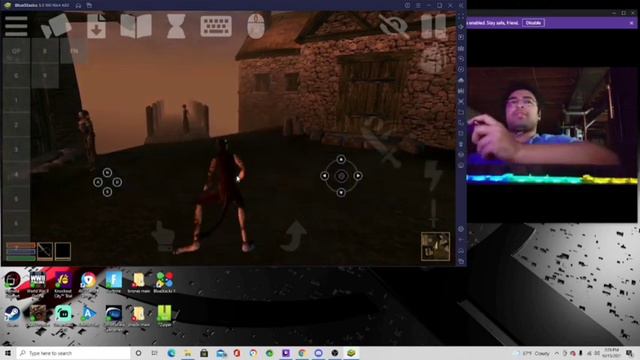
Task: Click the 'Type here to search' taskbar field
Action: click(x=73, y=353)
